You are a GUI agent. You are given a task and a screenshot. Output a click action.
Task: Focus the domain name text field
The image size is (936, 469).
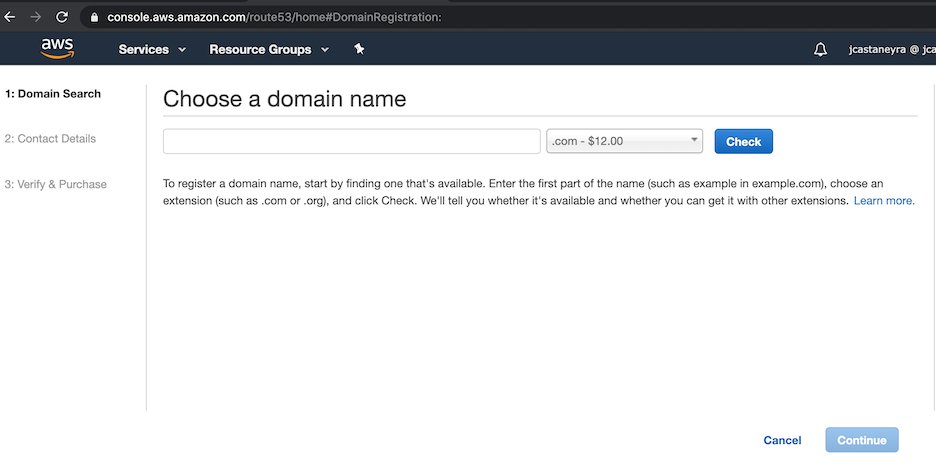click(352, 141)
